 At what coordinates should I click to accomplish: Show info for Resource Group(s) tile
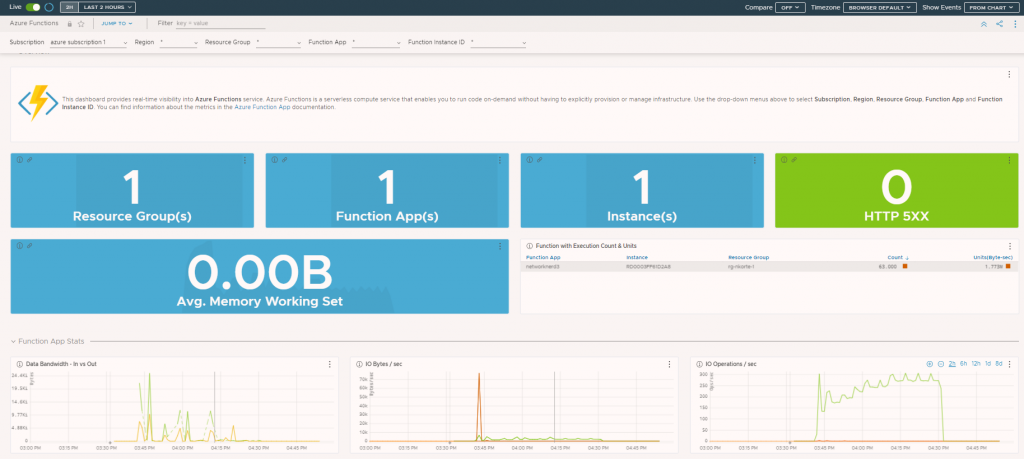click(x=20, y=160)
